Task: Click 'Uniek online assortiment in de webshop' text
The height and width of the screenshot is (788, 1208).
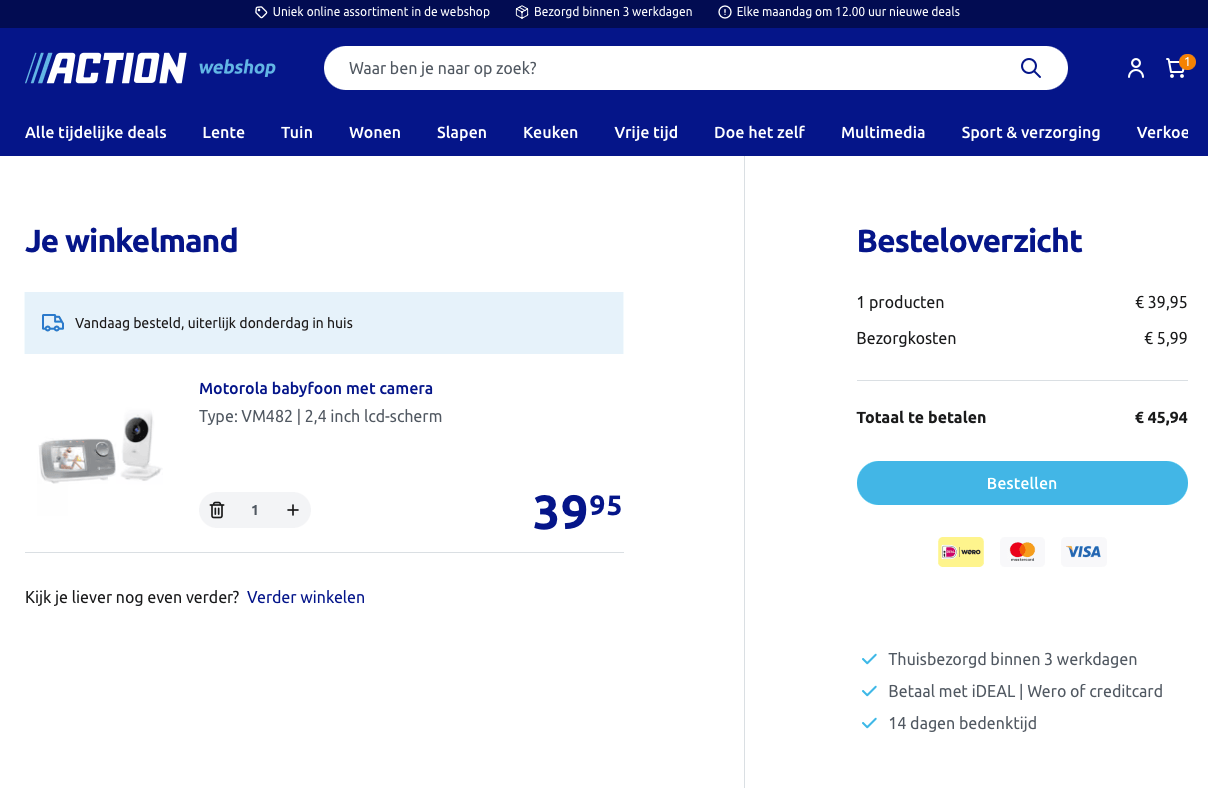Action: pyautogui.click(x=381, y=12)
